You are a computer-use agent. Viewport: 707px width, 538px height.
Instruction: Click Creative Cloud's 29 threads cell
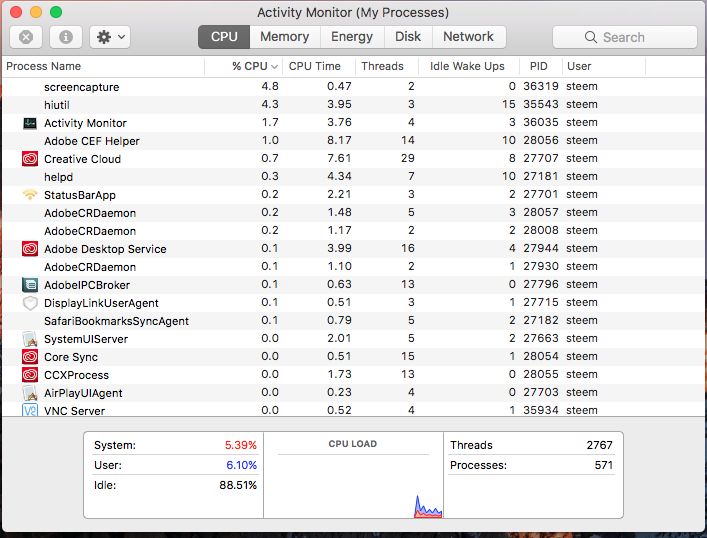pyautogui.click(x=408, y=158)
